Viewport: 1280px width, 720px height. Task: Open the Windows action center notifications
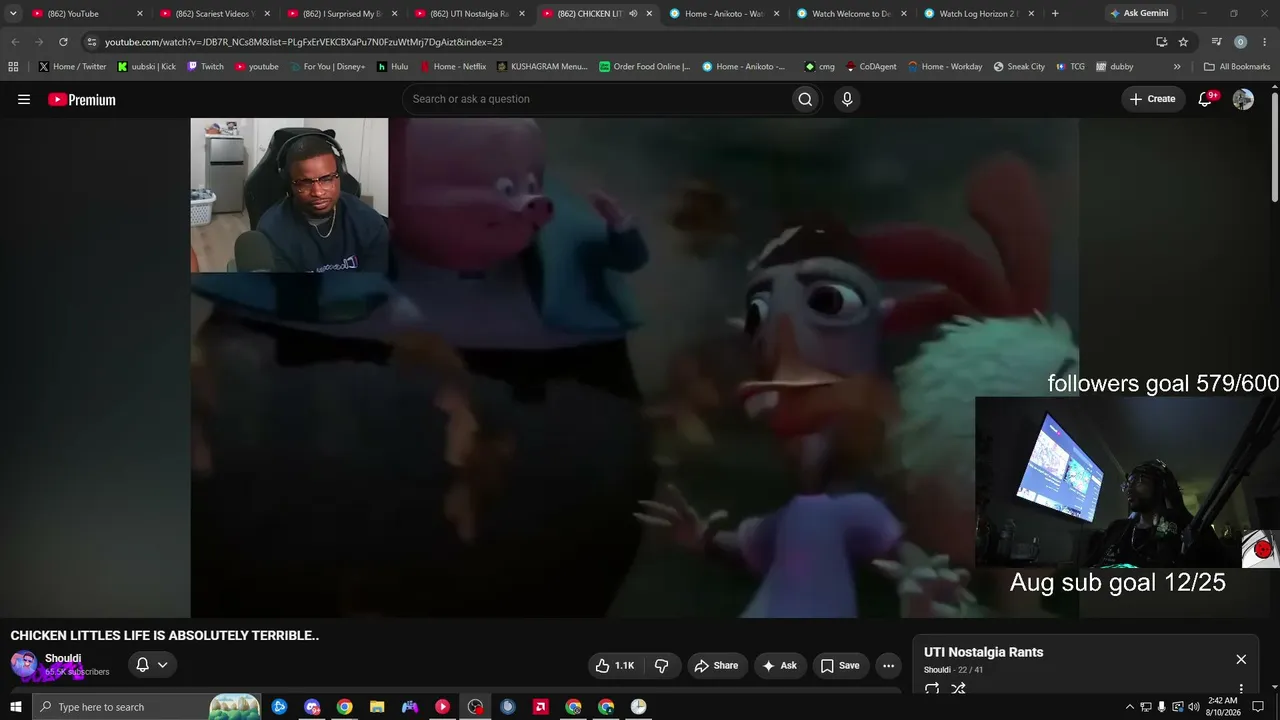click(1259, 707)
